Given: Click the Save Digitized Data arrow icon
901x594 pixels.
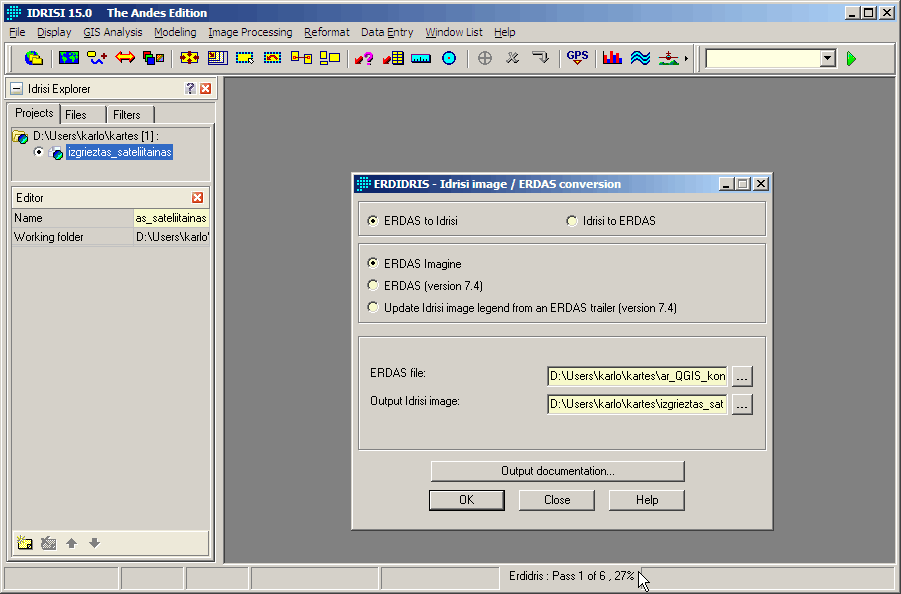Looking at the screenshot, I should (540, 58).
